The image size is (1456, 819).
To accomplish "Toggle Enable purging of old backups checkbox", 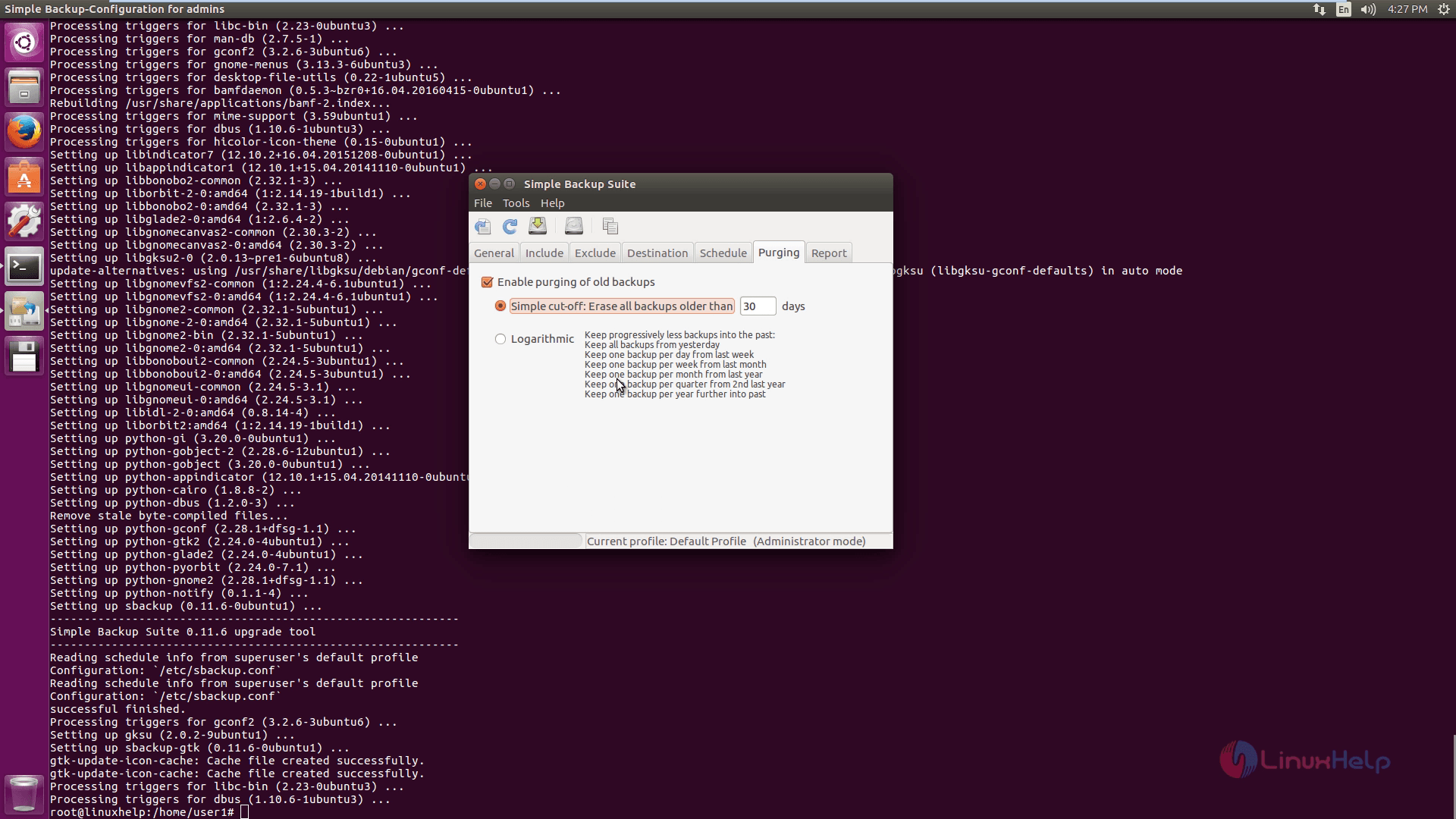I will pyautogui.click(x=488, y=282).
